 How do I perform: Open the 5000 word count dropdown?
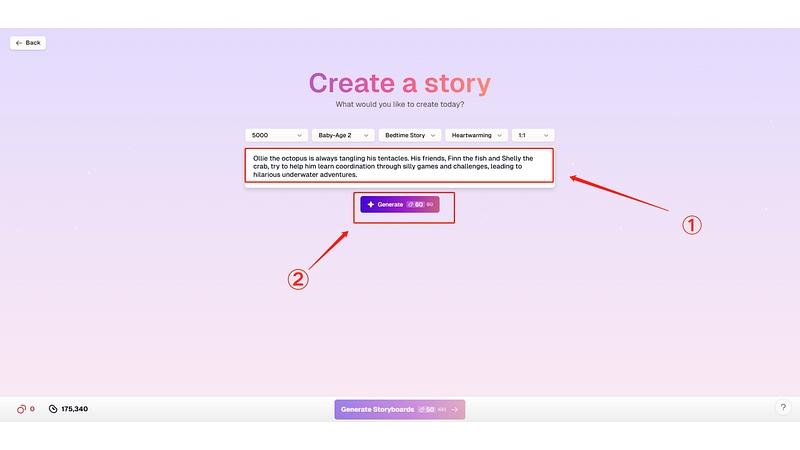276,135
